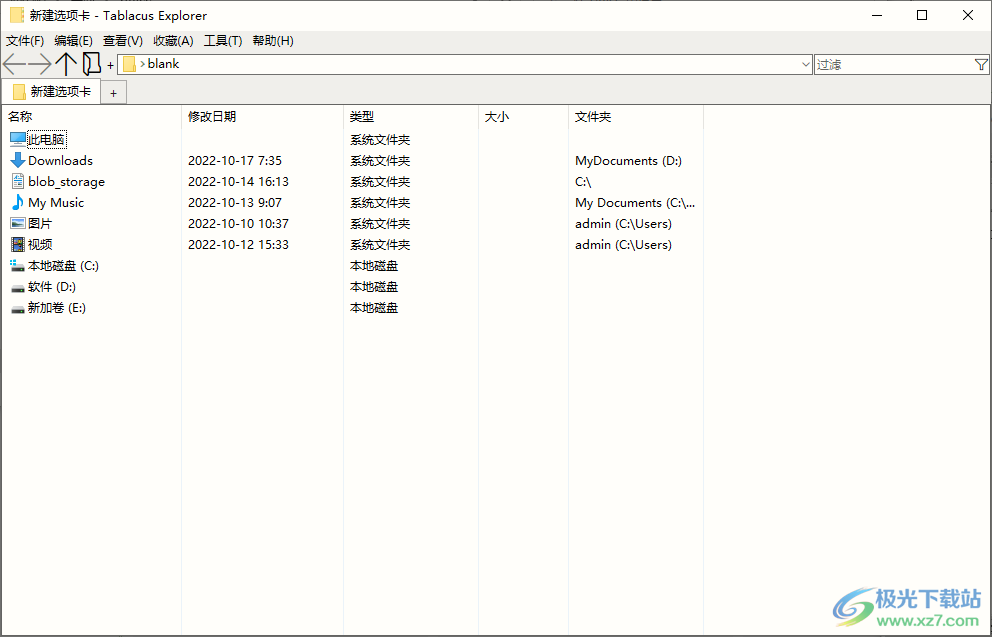Expand the address bar dropdown arrow
992x637 pixels.
pyautogui.click(x=805, y=65)
